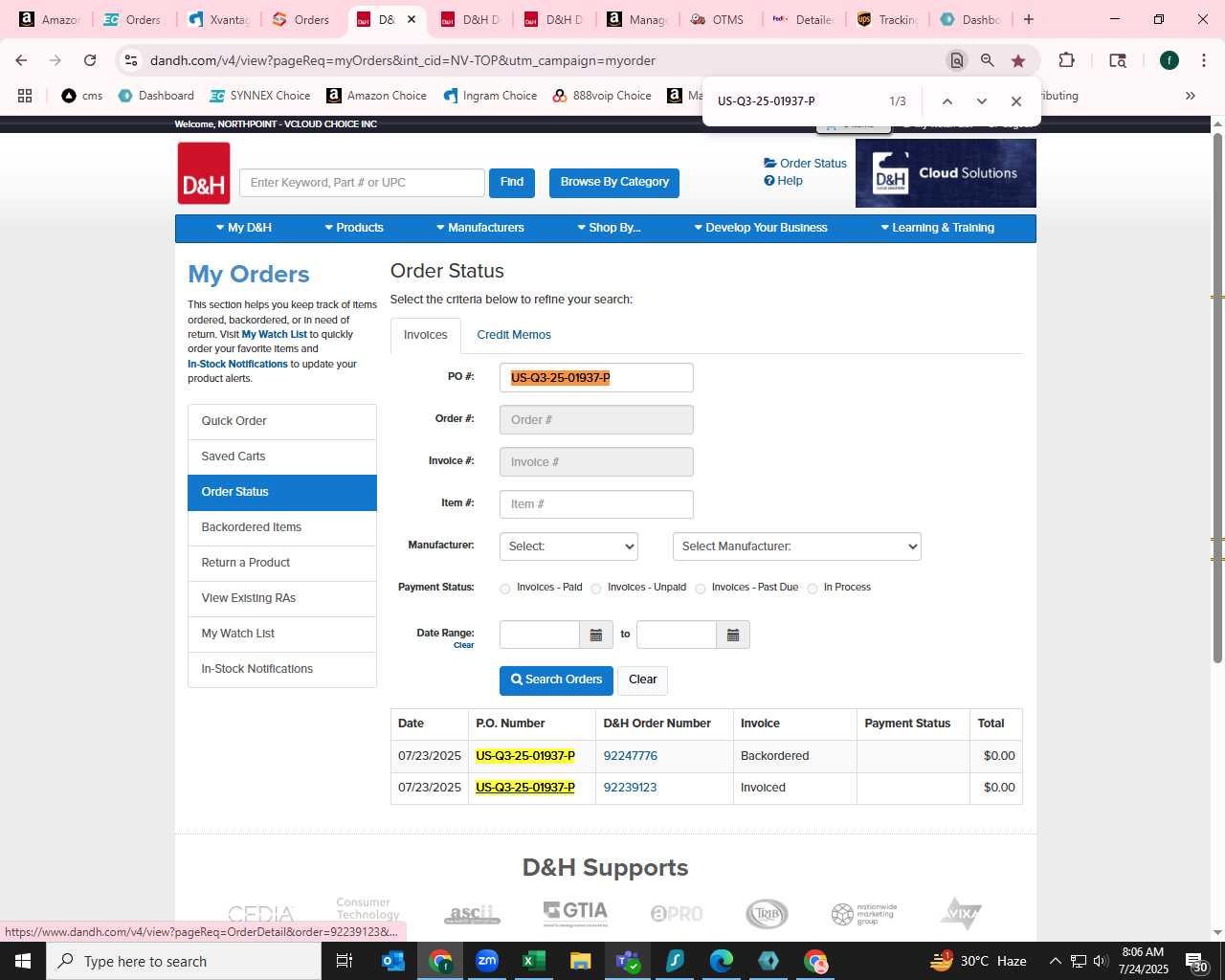Click the Item # input field
The height and width of the screenshot is (980, 1225).
click(x=596, y=504)
